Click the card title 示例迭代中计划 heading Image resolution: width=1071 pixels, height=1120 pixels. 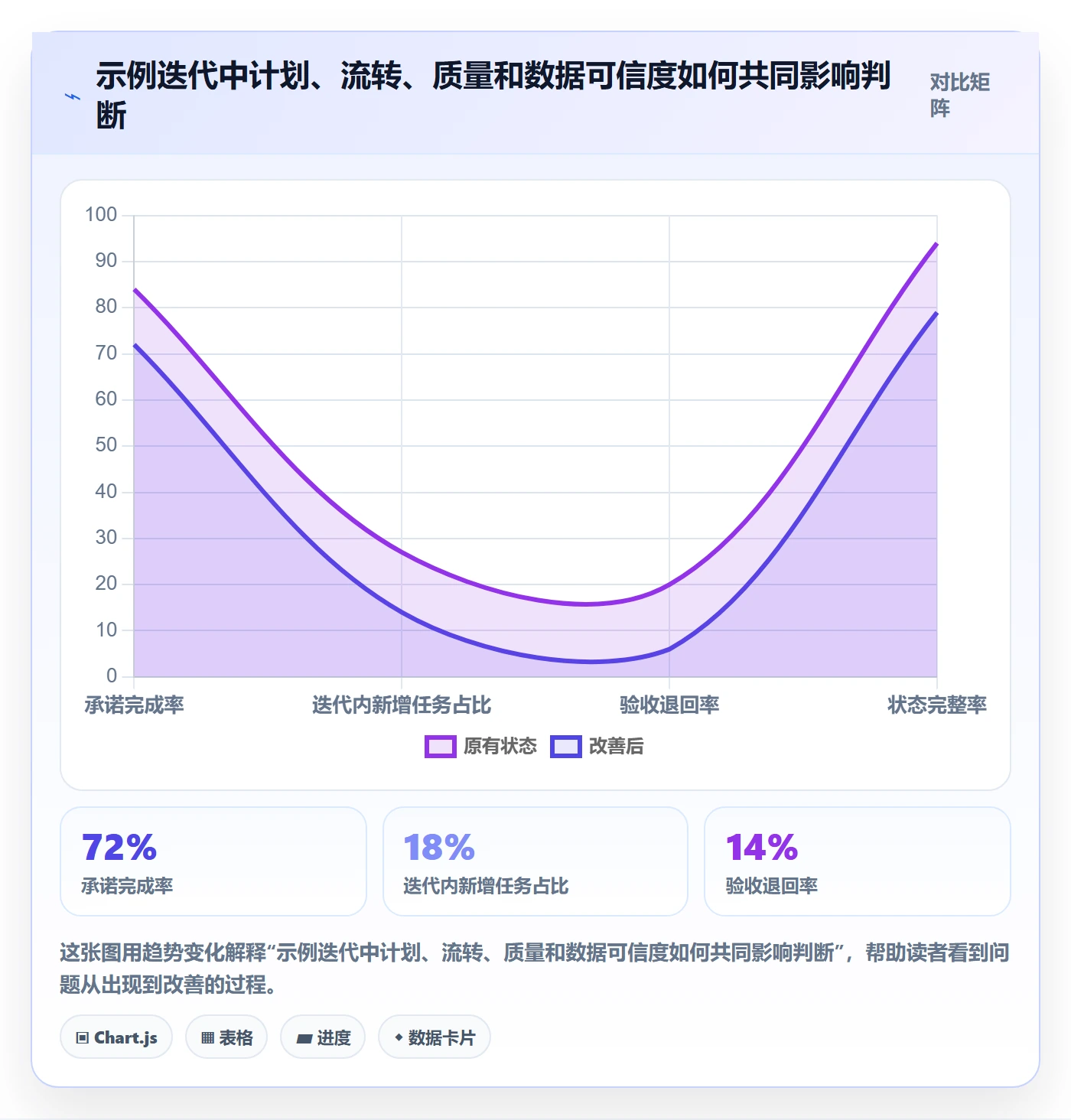pyautogui.click(x=493, y=96)
